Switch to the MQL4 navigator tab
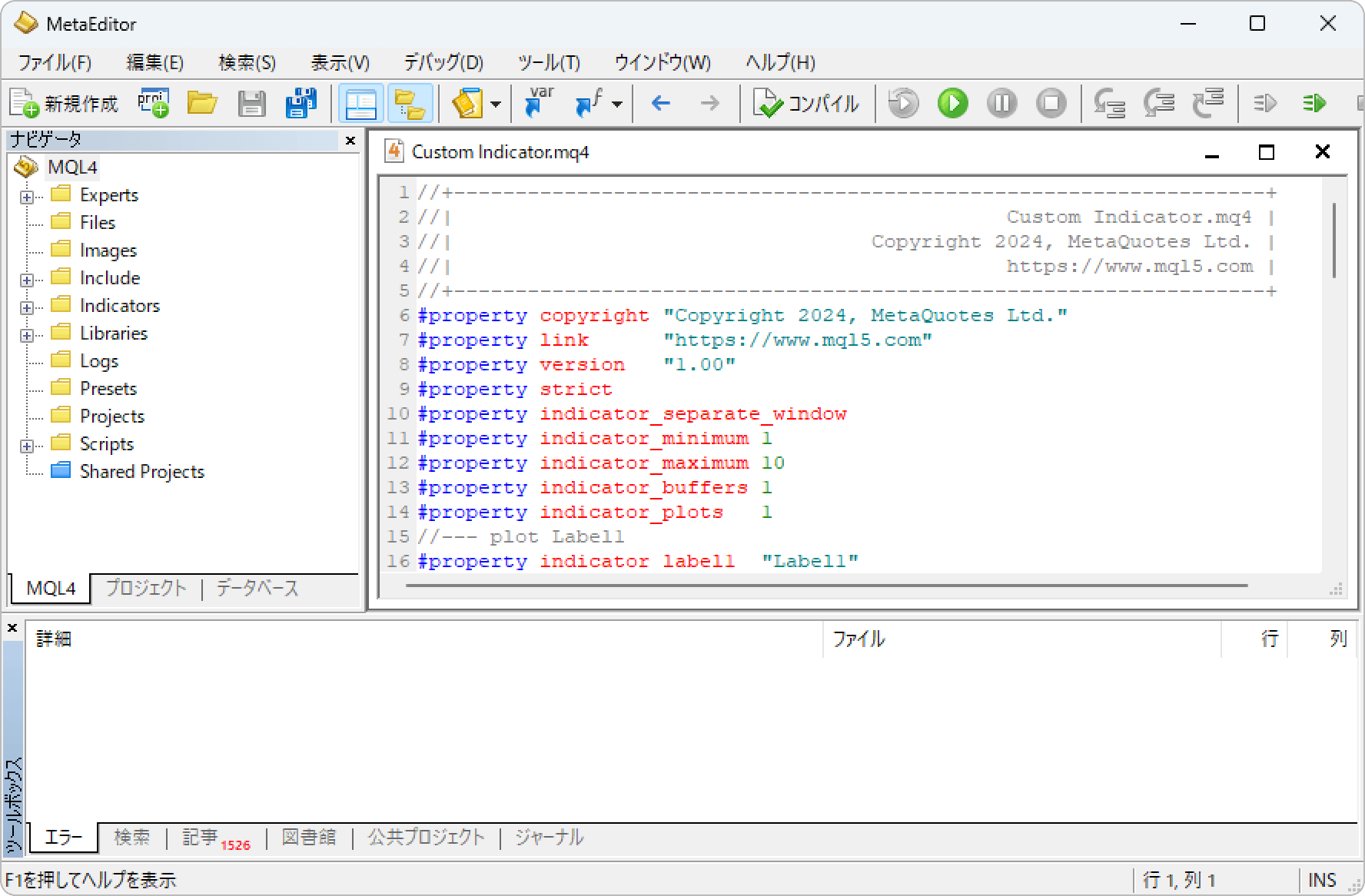 (50, 588)
